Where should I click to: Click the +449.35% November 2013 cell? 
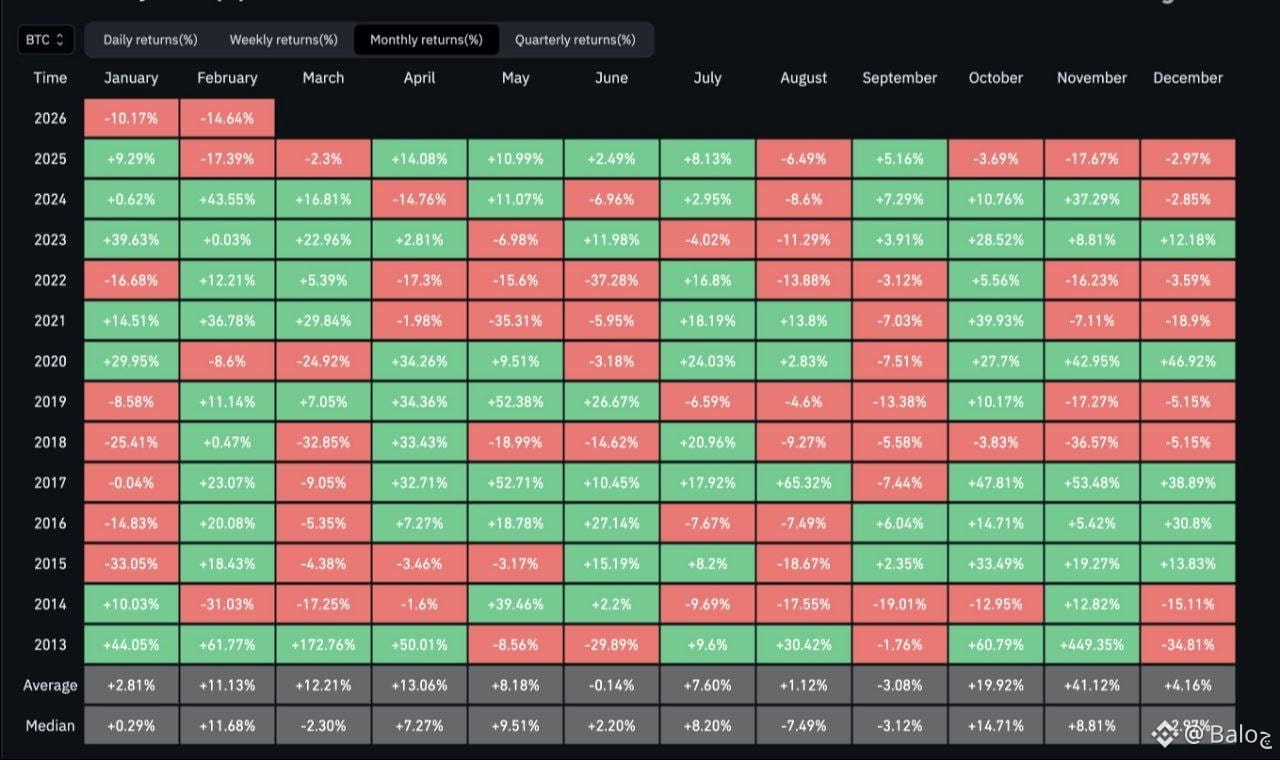click(1092, 645)
